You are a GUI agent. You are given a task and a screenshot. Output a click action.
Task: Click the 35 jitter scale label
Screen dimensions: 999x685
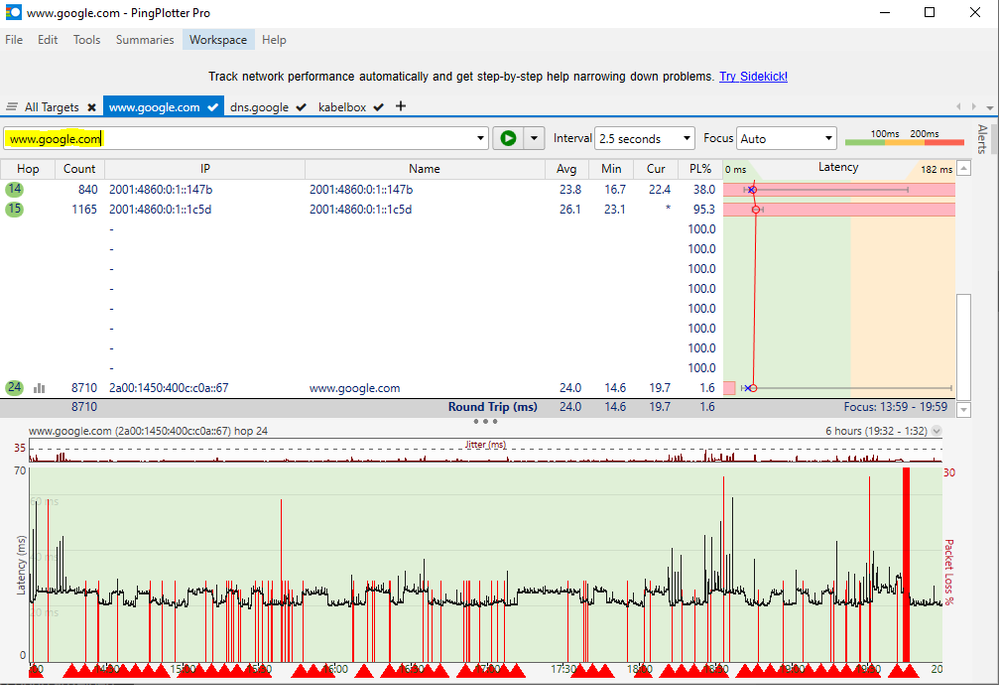tap(20, 448)
